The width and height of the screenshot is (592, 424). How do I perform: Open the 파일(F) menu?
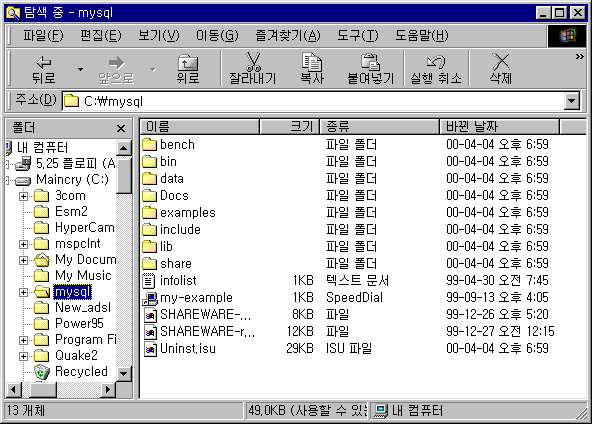click(x=43, y=35)
